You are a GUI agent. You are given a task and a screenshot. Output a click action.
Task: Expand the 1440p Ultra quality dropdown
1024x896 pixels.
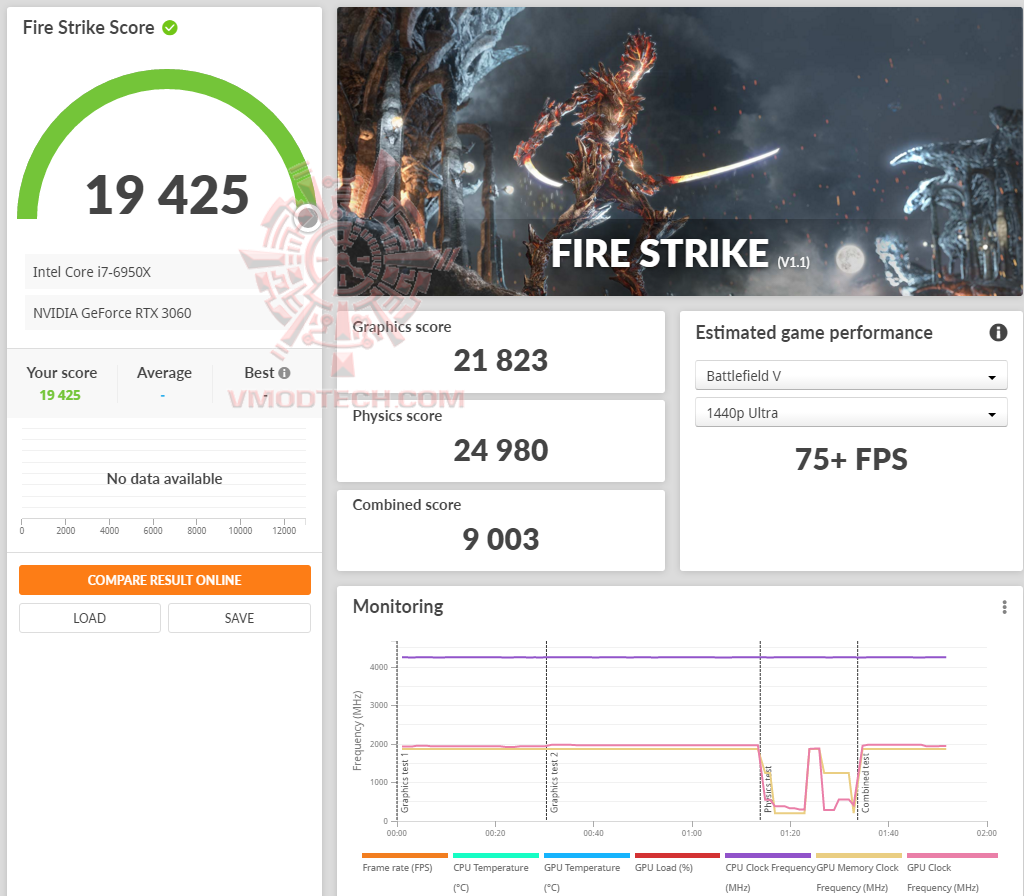click(851, 412)
